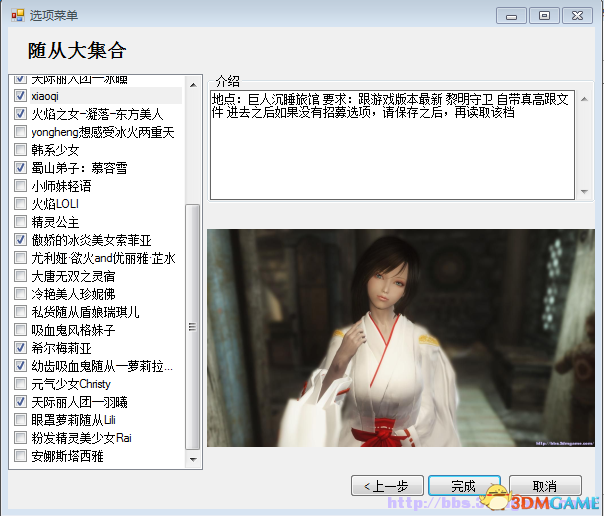This screenshot has width=604, height=516.
Task: Click the follower preview image
Action: click(401, 338)
